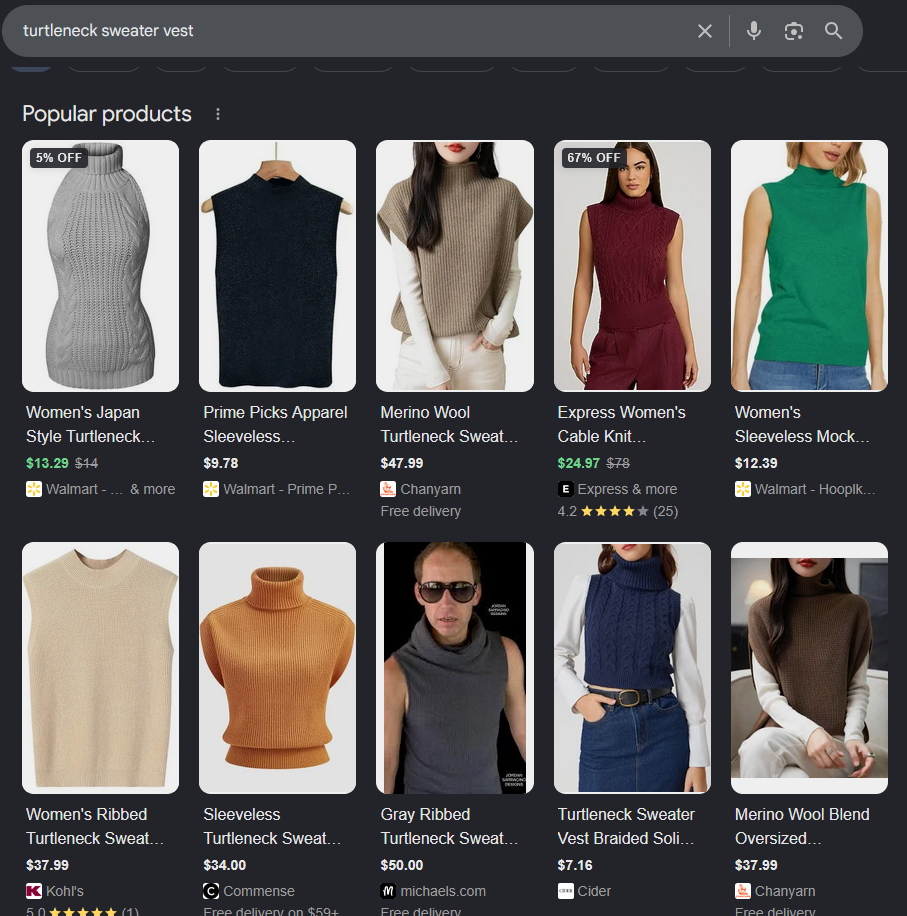The height and width of the screenshot is (916, 907).
Task: Click the 5% OFF discount badge
Action: 58,158
